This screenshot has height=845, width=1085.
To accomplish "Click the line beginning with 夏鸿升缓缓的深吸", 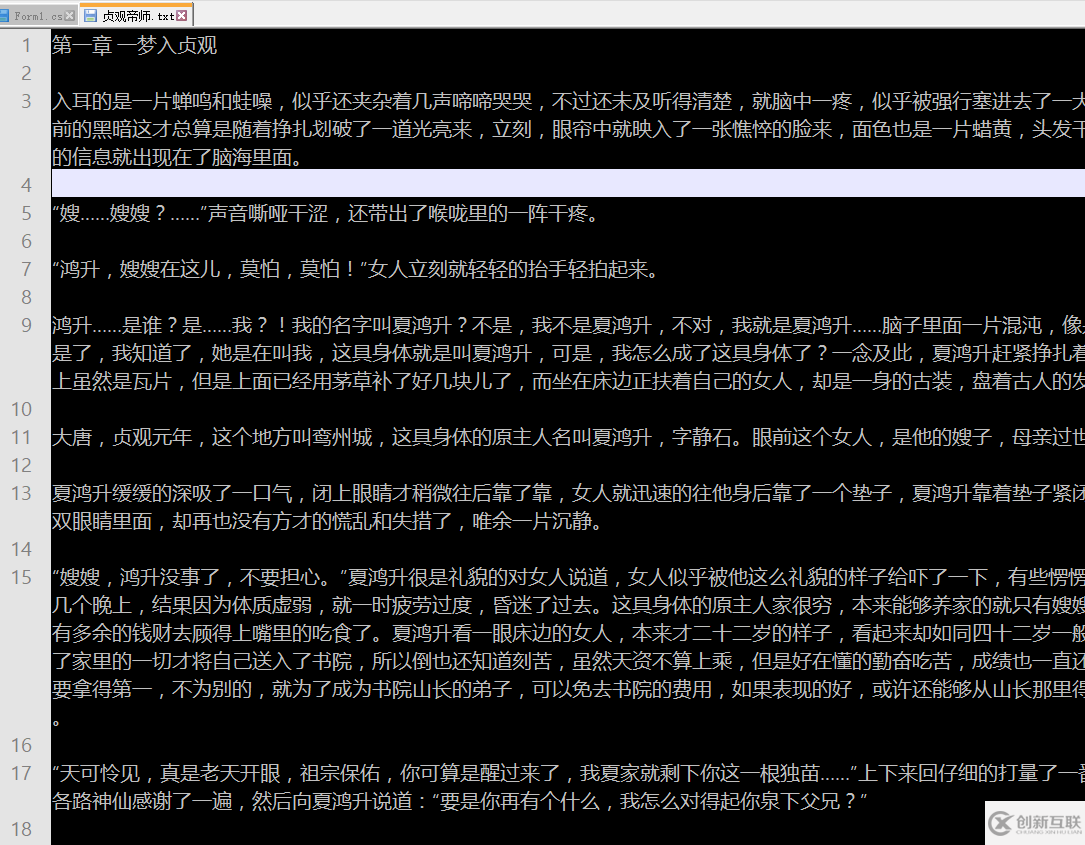I will click(x=300, y=493).
